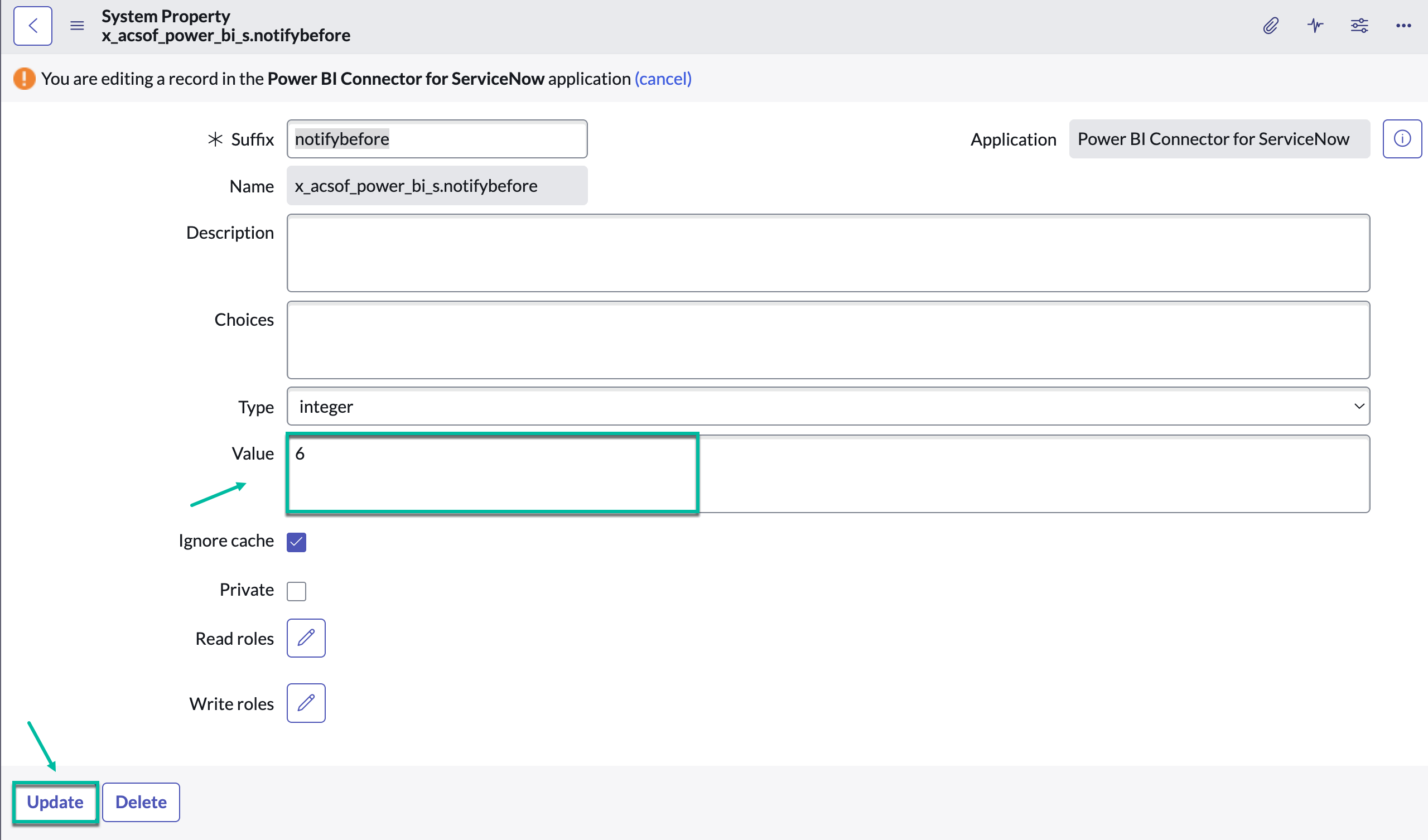Open the form context hamburger menu

[x=76, y=26]
